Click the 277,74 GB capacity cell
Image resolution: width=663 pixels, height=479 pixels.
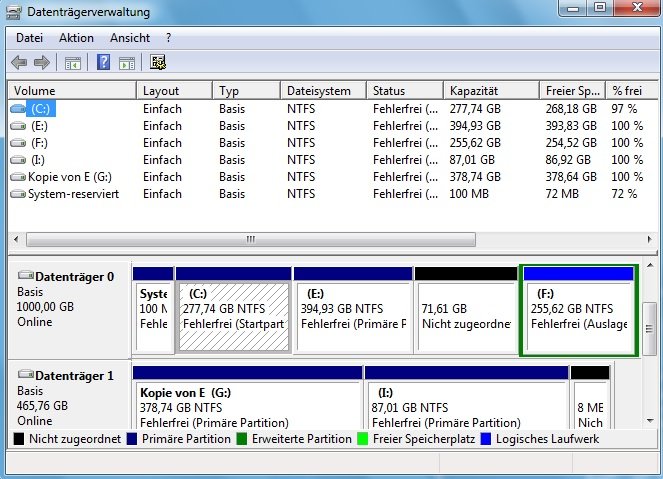pos(475,109)
